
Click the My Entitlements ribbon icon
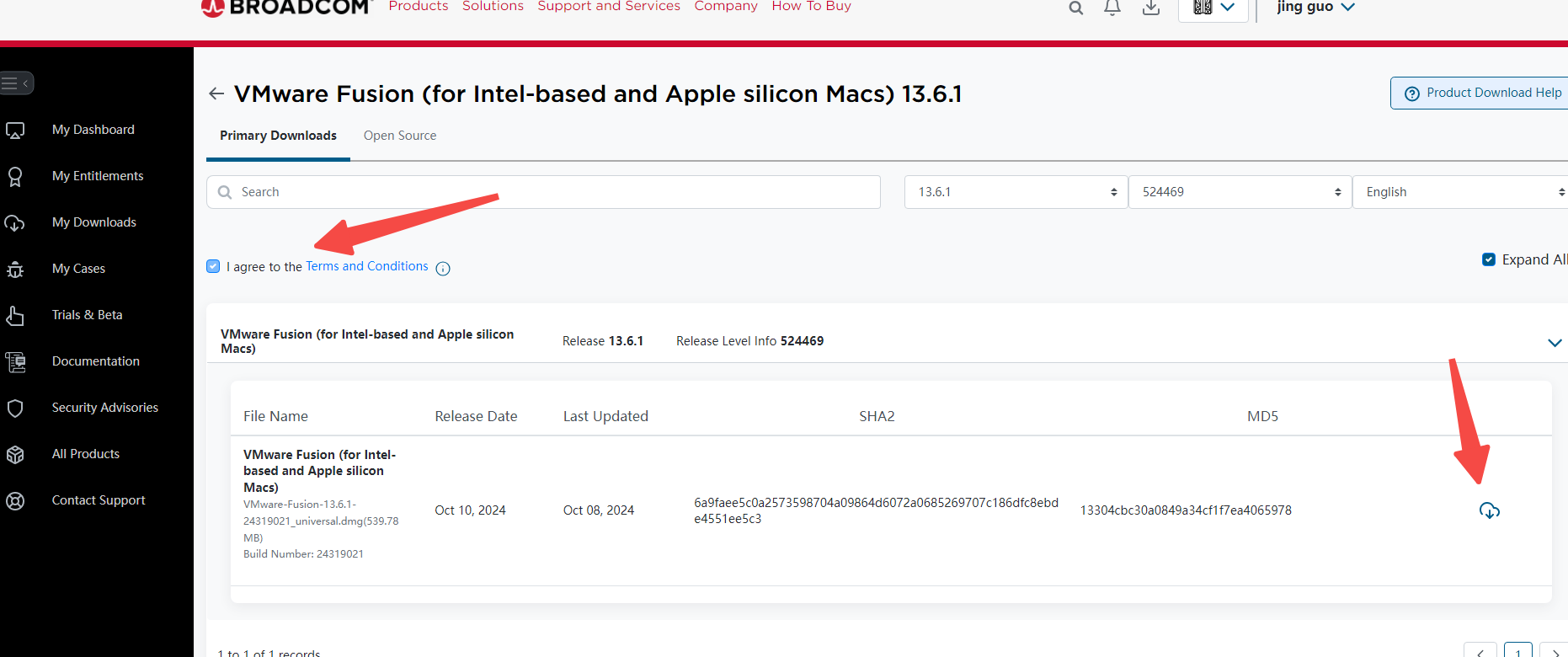pos(15,177)
